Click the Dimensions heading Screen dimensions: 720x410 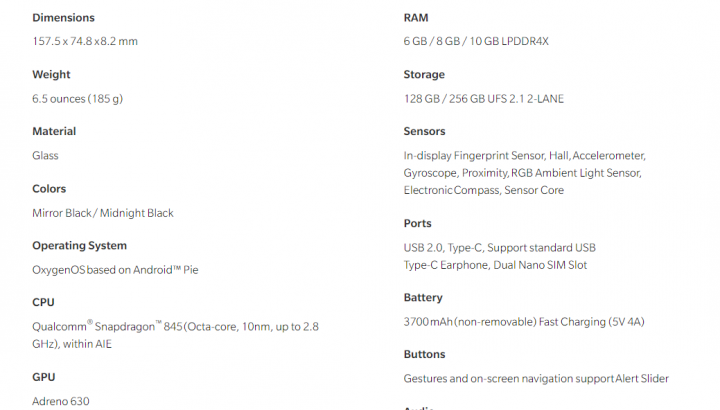click(x=63, y=17)
